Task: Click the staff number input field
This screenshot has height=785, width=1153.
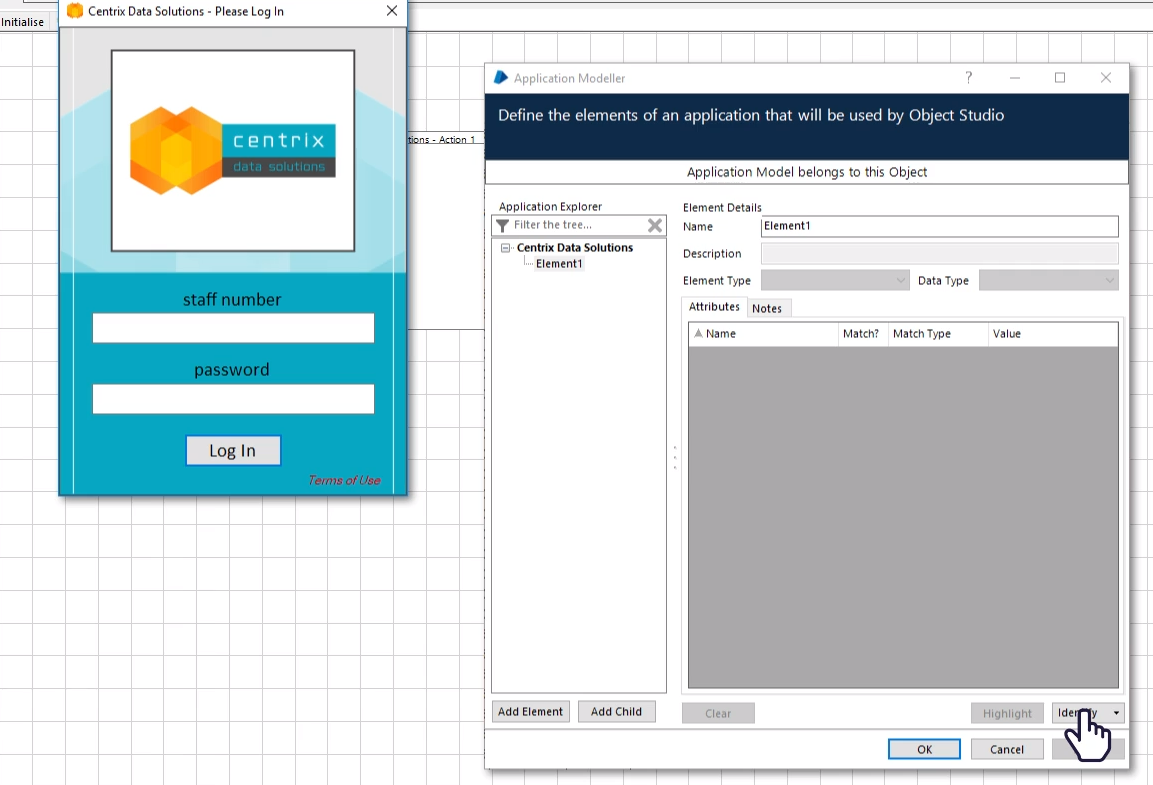Action: coord(233,328)
